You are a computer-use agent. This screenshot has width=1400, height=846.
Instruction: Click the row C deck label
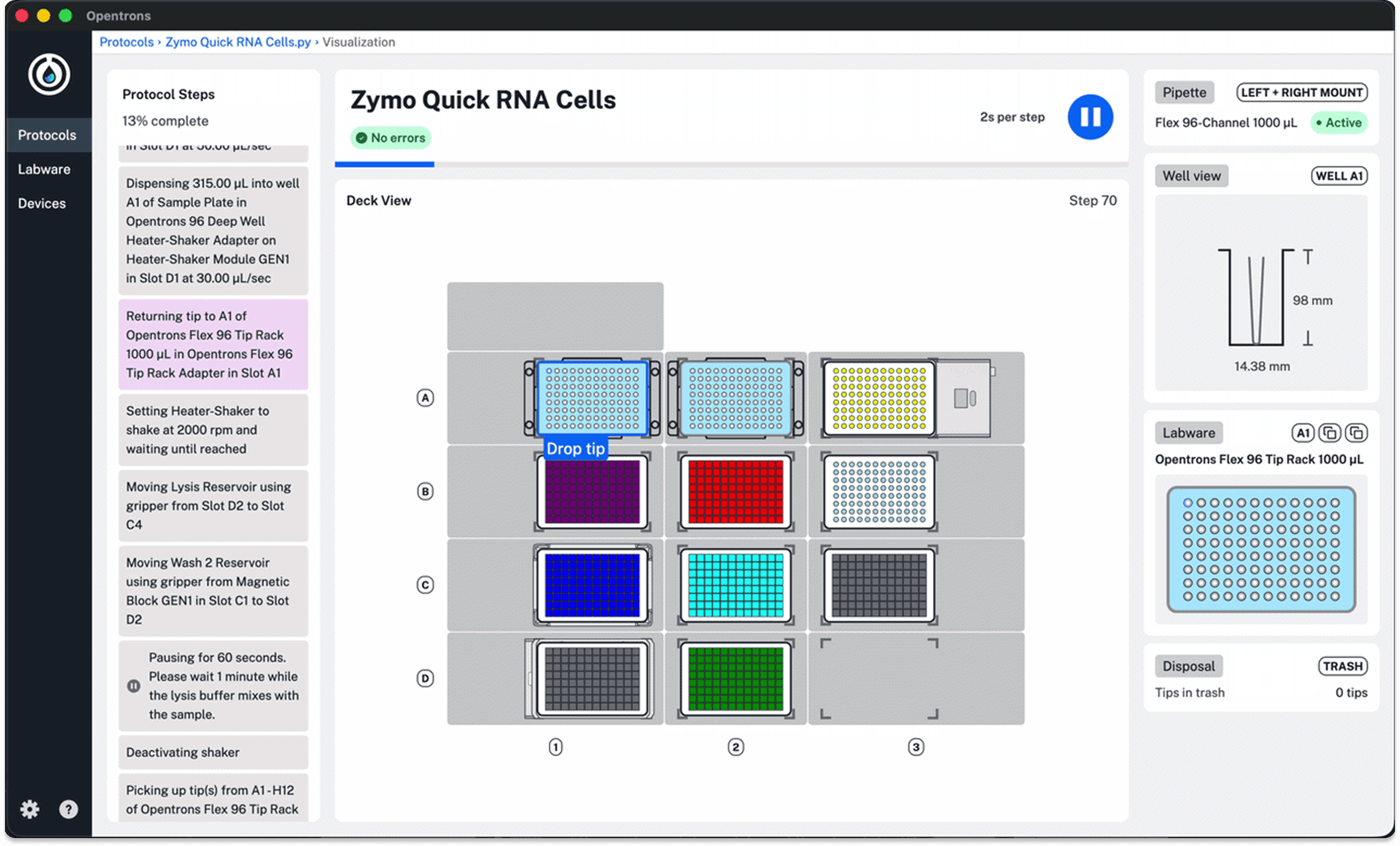point(425,585)
